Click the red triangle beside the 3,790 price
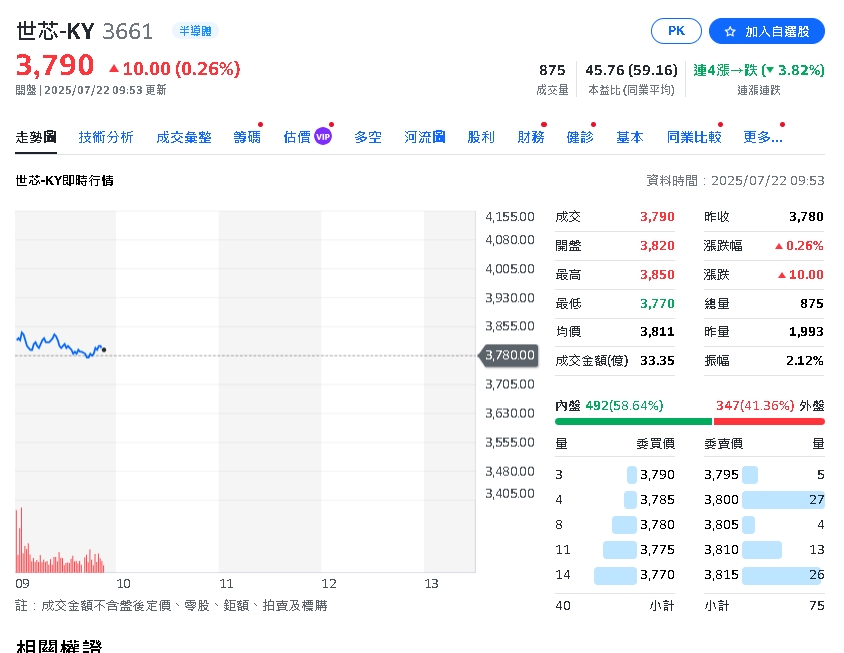This screenshot has width=844, height=653. [112, 70]
